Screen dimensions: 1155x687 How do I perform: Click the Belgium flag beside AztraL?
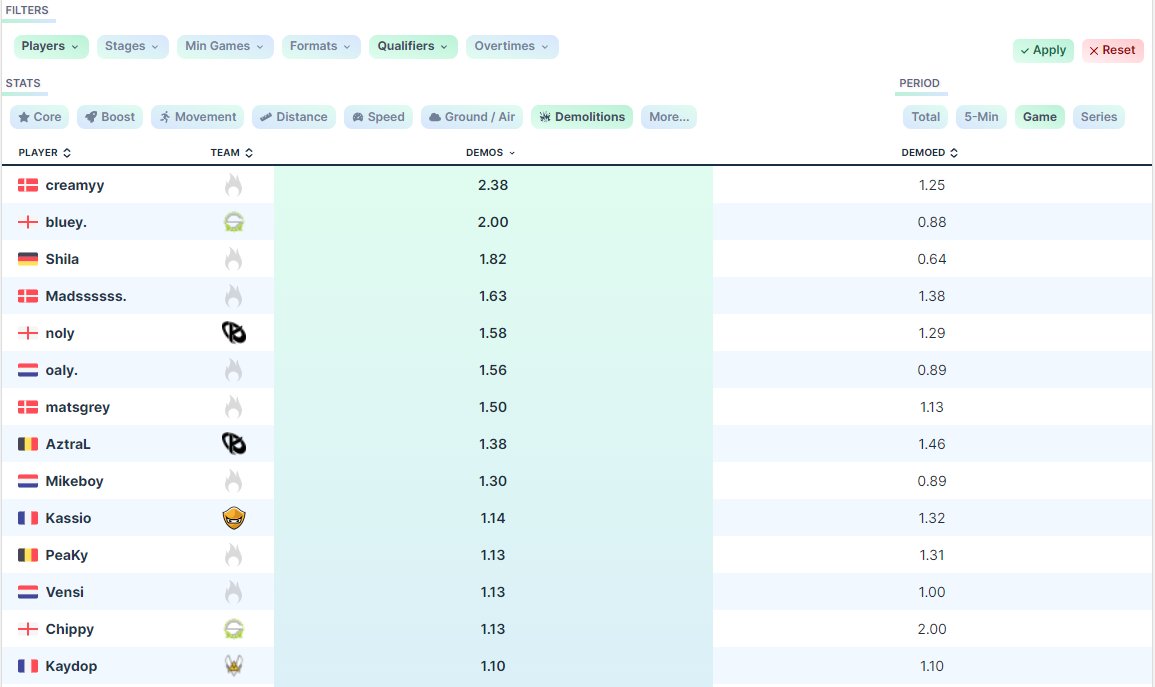point(28,444)
